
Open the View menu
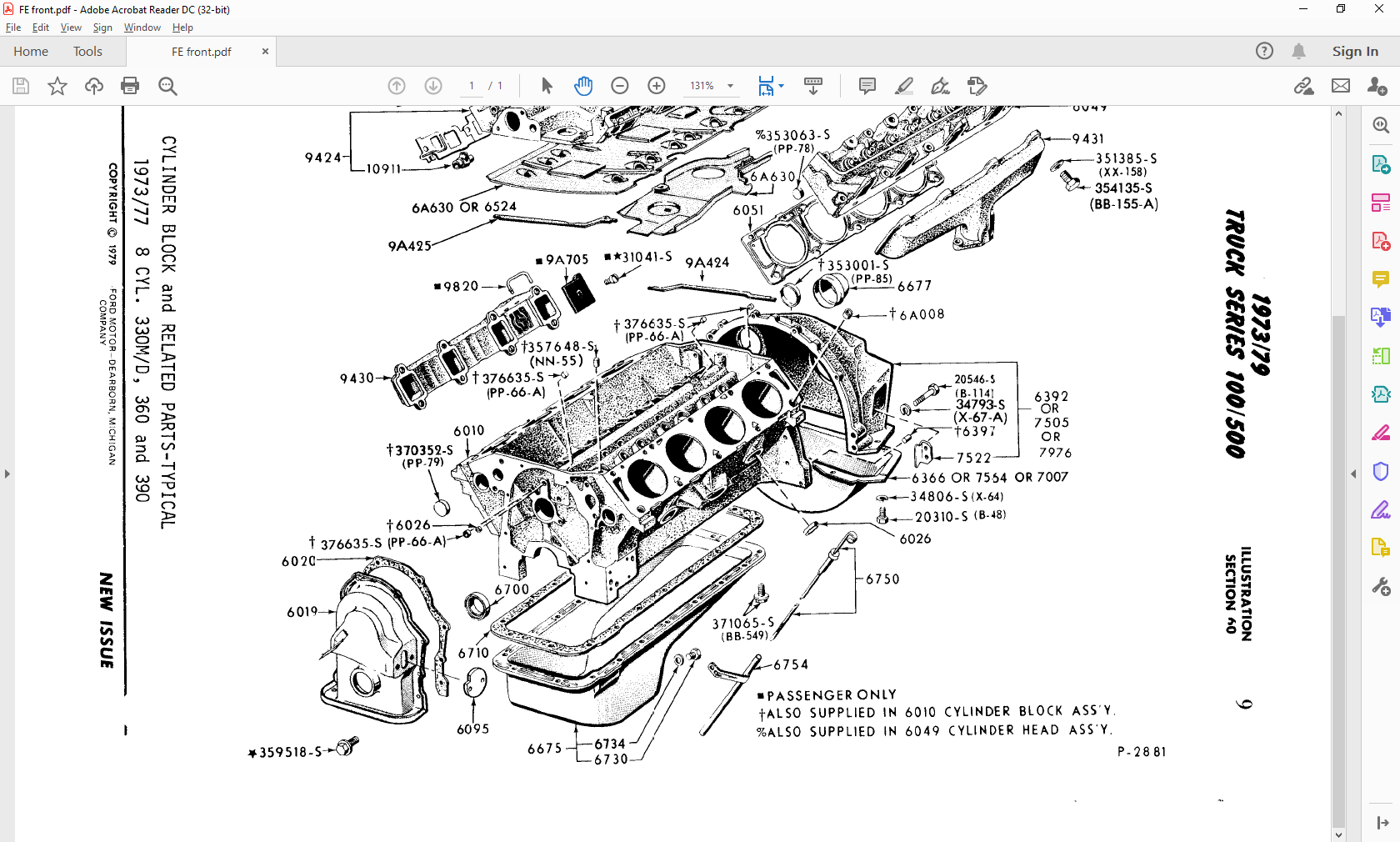pos(71,27)
